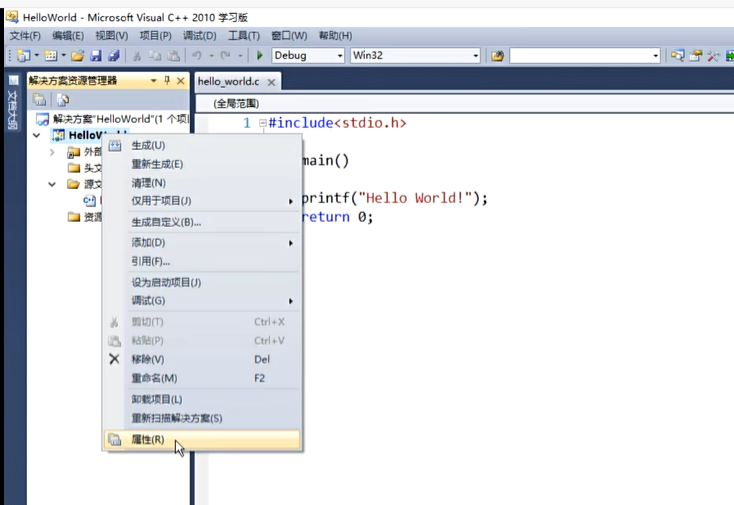Open the Solution Explorer window options arrow
The width and height of the screenshot is (734, 505).
pyautogui.click(x=154, y=81)
